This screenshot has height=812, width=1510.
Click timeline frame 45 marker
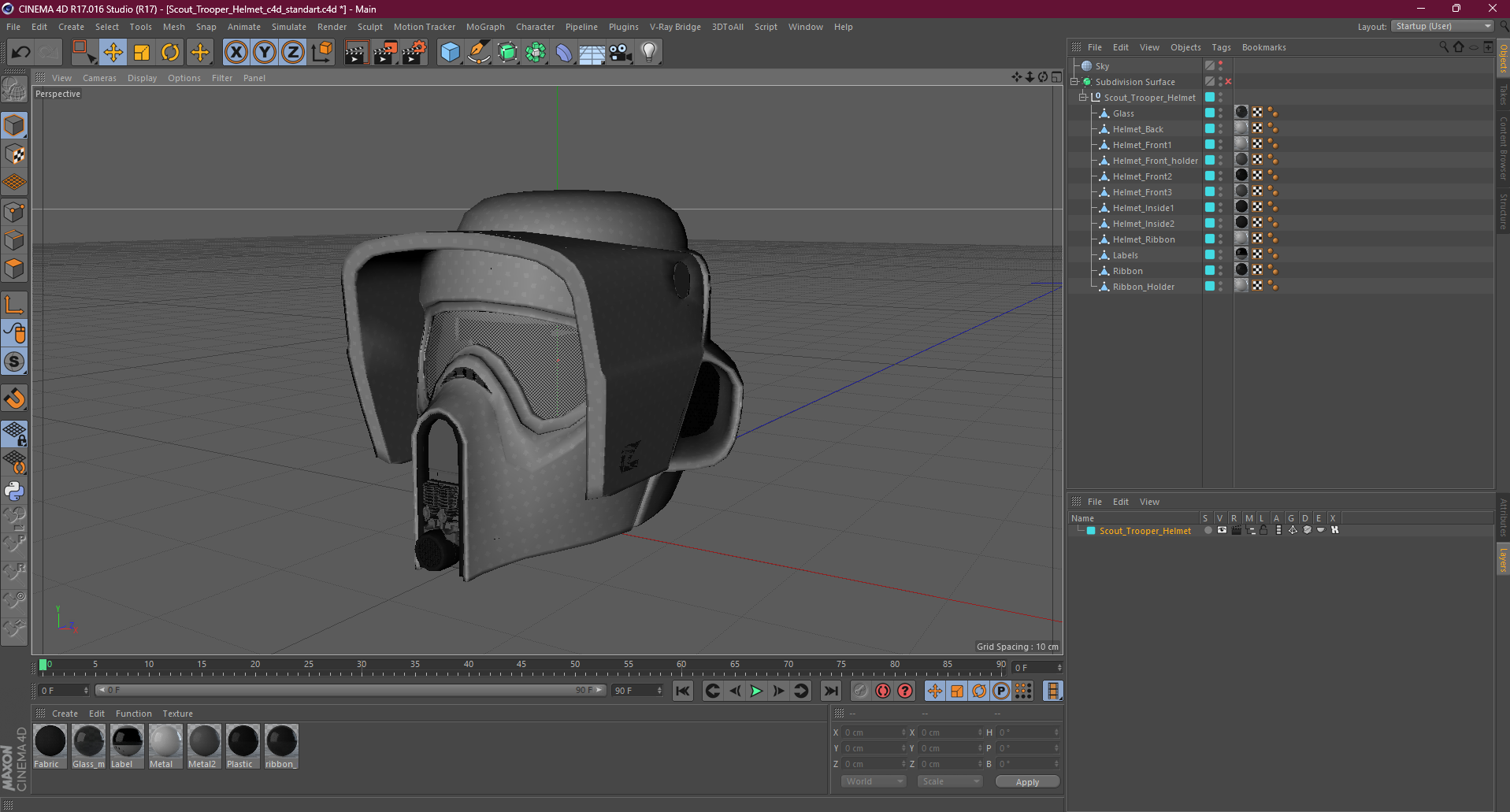(521, 665)
